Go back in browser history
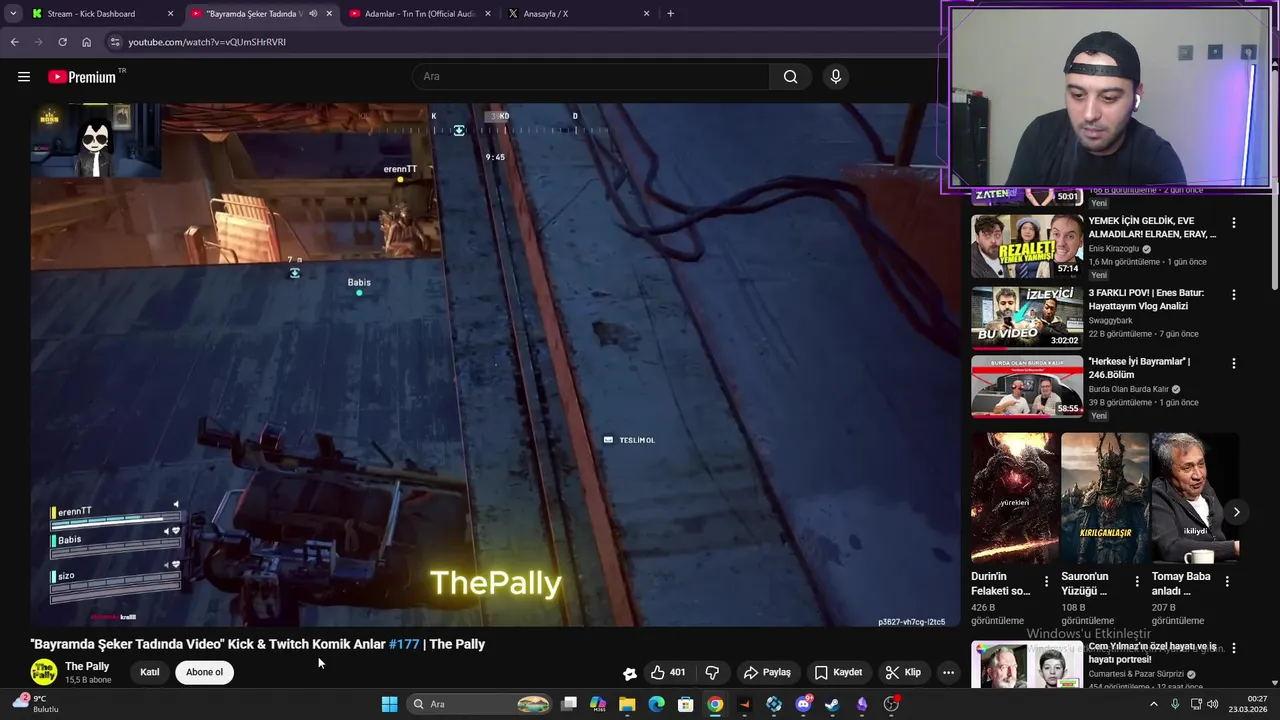The height and width of the screenshot is (720, 1280). click(x=14, y=42)
